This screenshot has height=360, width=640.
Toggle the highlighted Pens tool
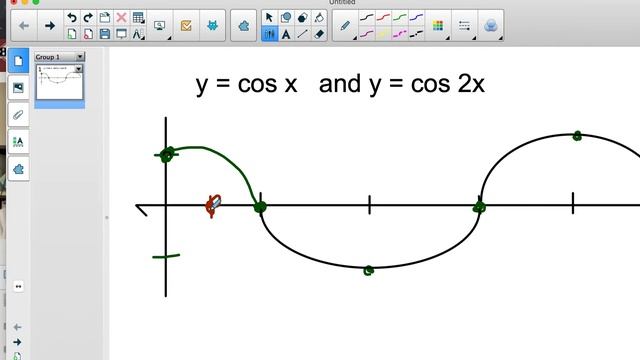pos(269,34)
